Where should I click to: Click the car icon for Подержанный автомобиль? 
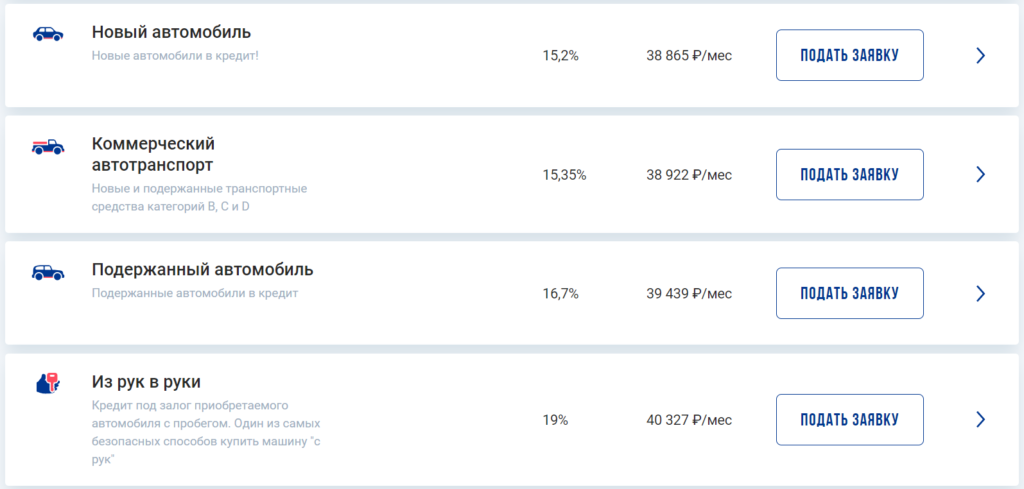pyautogui.click(x=47, y=272)
